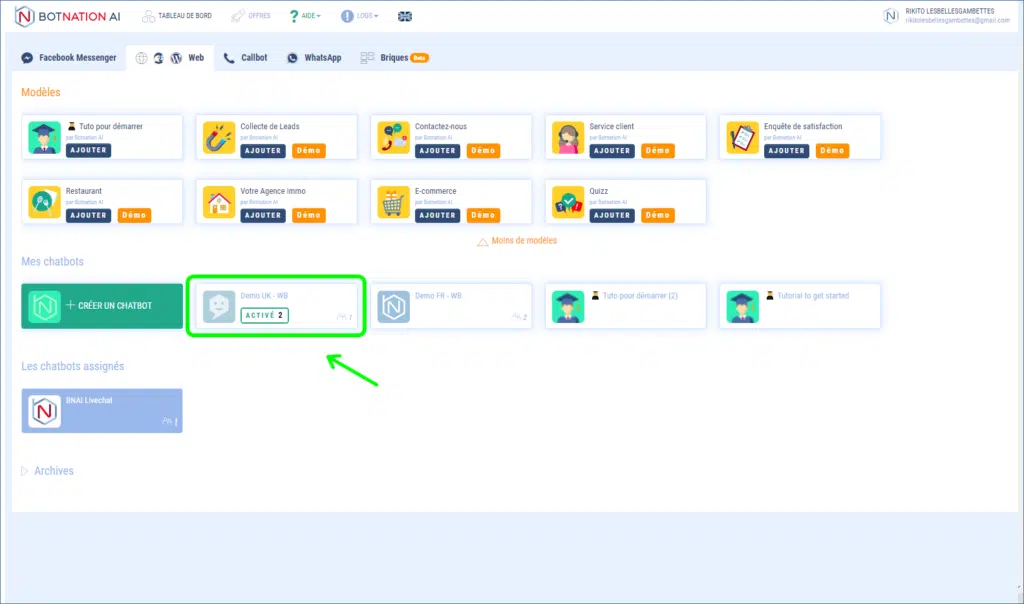The height and width of the screenshot is (604, 1024).
Task: Click the Restaurant template icon
Action: click(45, 202)
